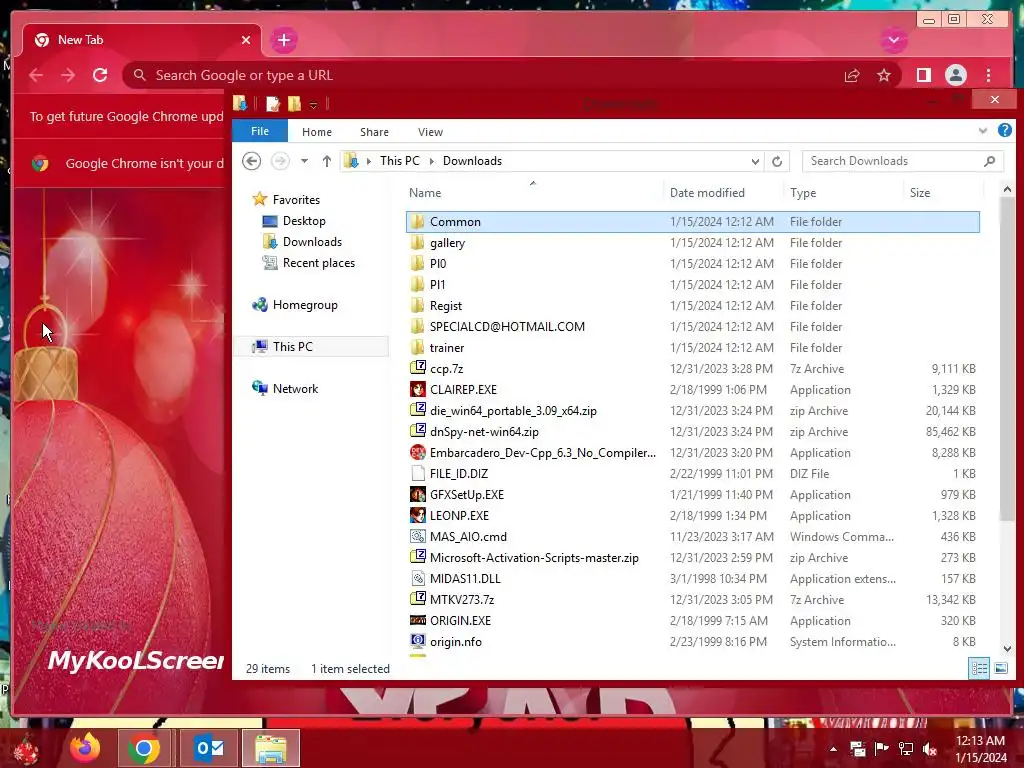Viewport: 1024px width, 768px height.
Task: Open the recent locations dropdown arrow
Action: [x=304, y=161]
